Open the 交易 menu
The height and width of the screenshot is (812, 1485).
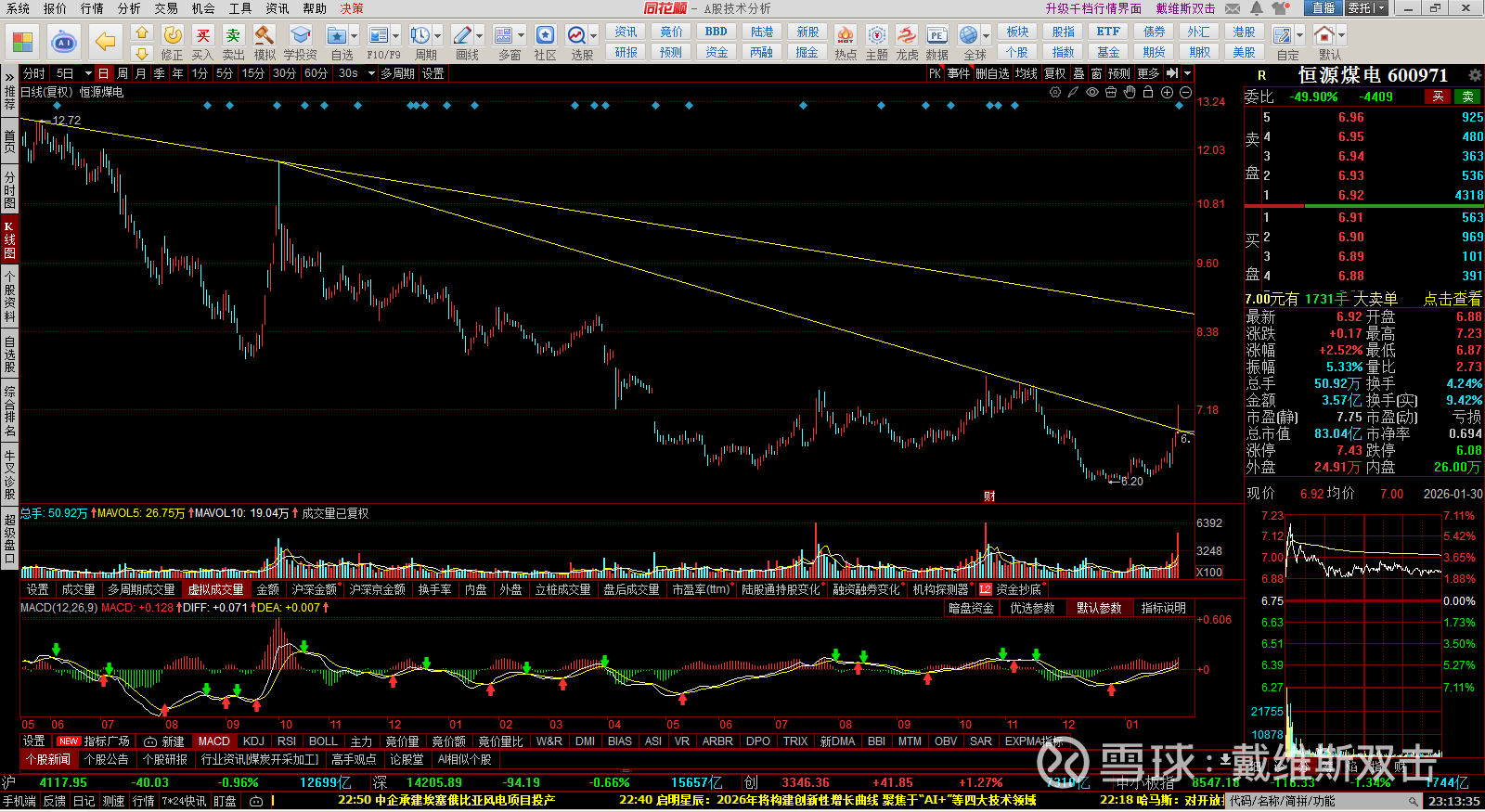[x=166, y=8]
